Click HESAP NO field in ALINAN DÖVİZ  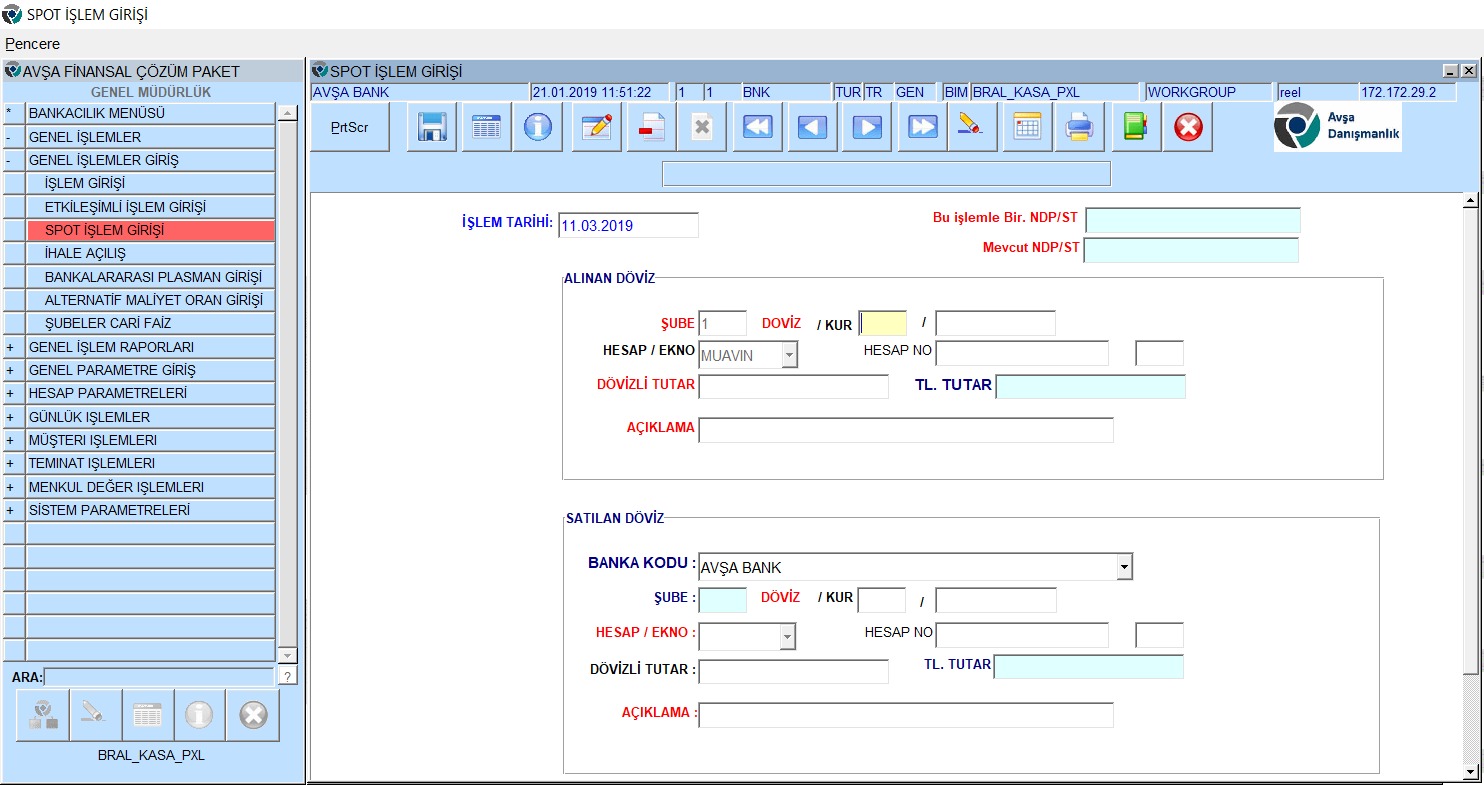pos(1022,353)
